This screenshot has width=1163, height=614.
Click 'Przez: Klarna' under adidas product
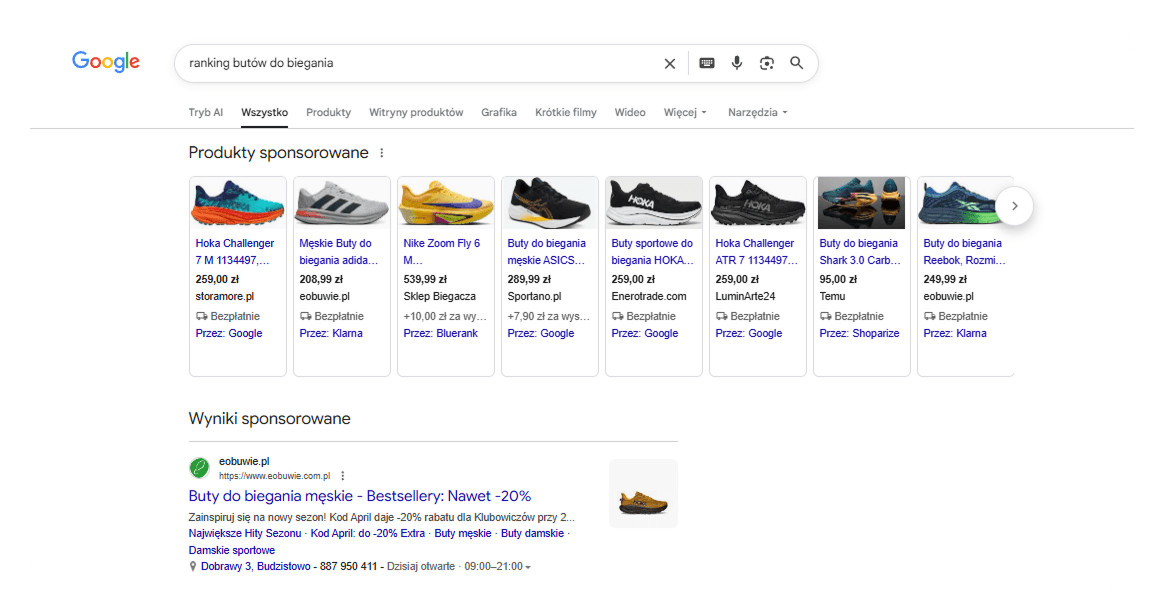(x=331, y=333)
